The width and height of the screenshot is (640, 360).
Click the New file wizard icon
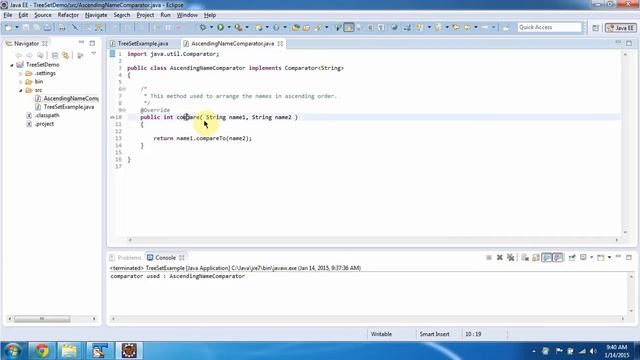(x=9, y=27)
